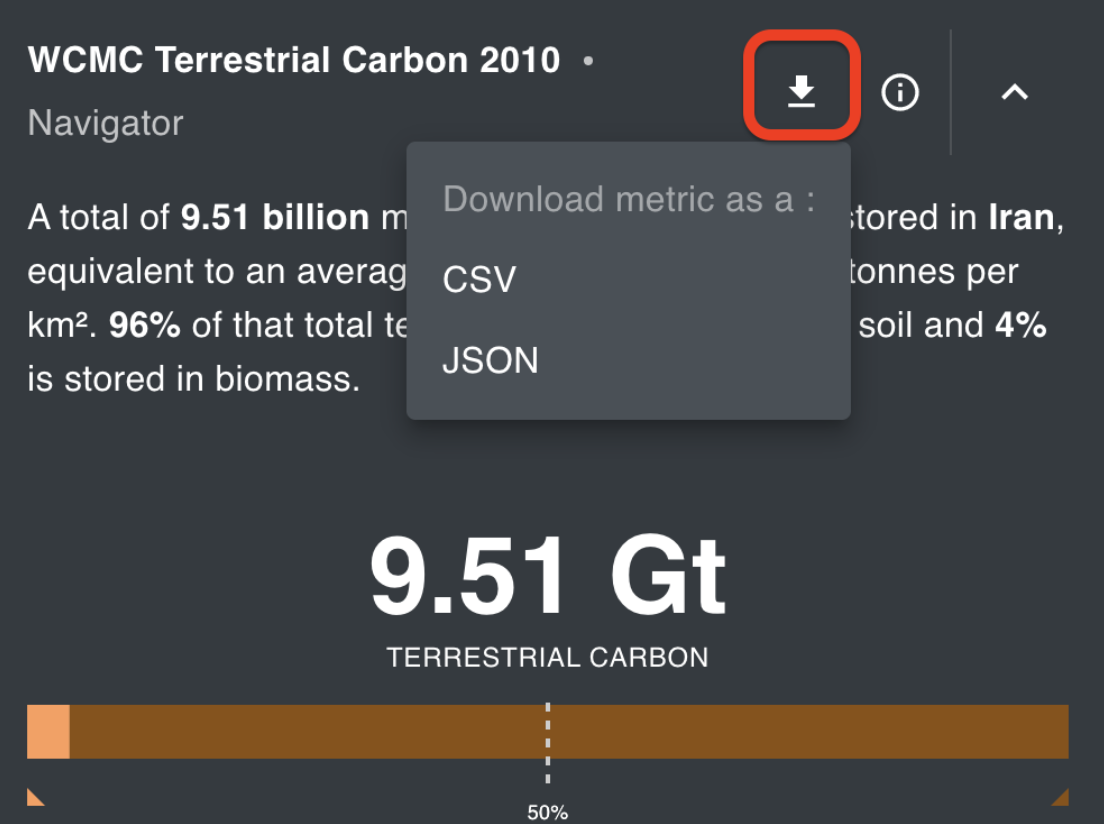
Task: Click the dark brown soil bar segment
Action: pyautogui.click(x=800, y=732)
